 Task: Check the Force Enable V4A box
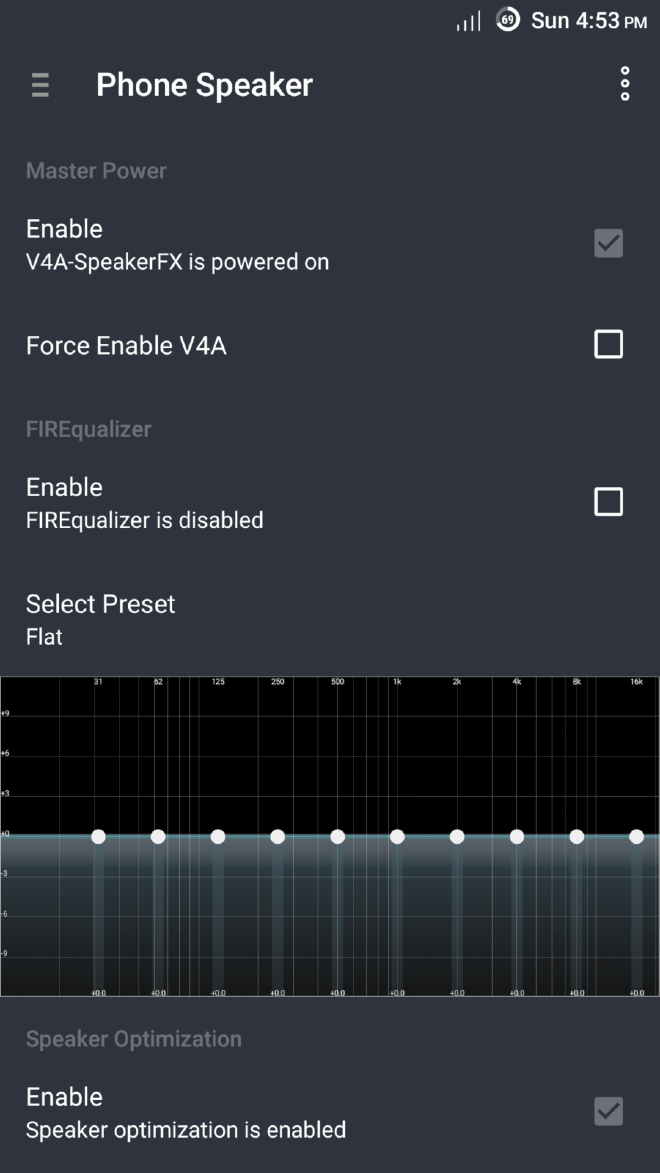point(608,344)
